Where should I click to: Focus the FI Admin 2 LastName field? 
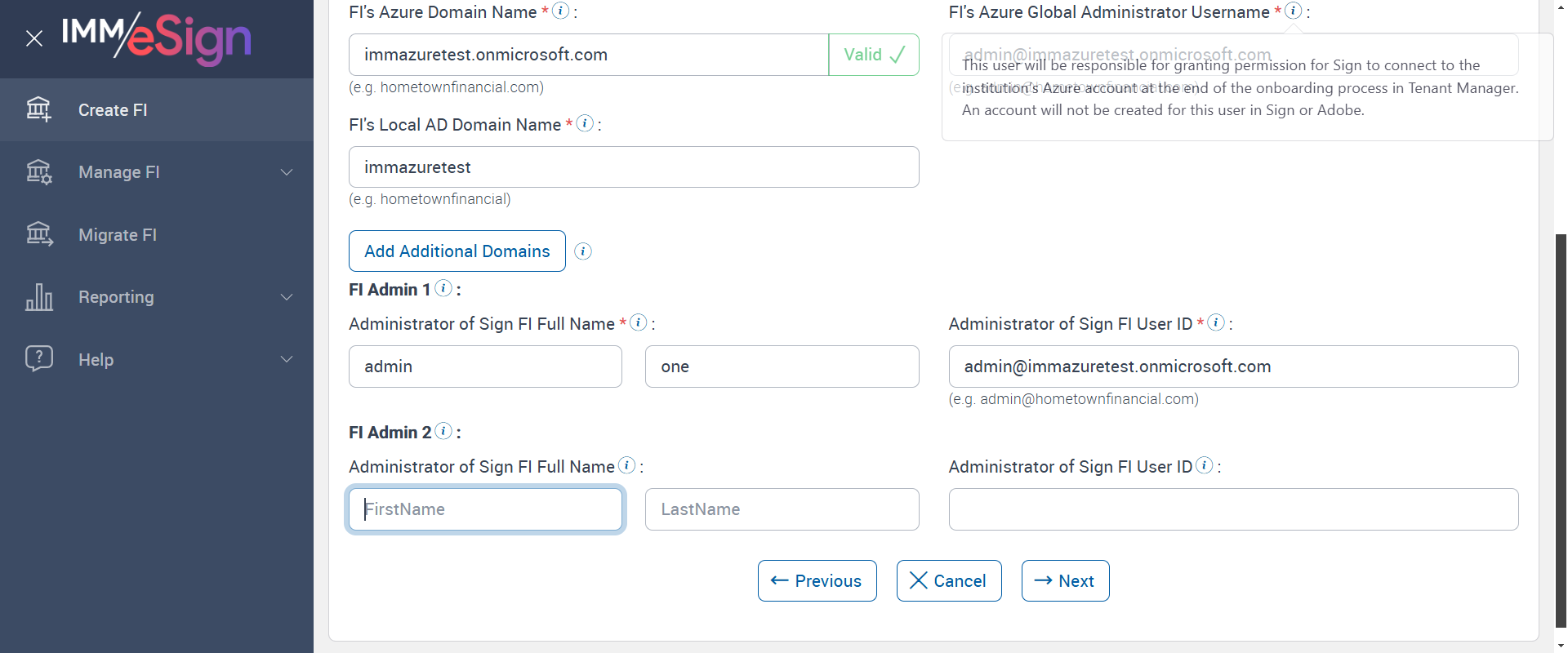(782, 509)
